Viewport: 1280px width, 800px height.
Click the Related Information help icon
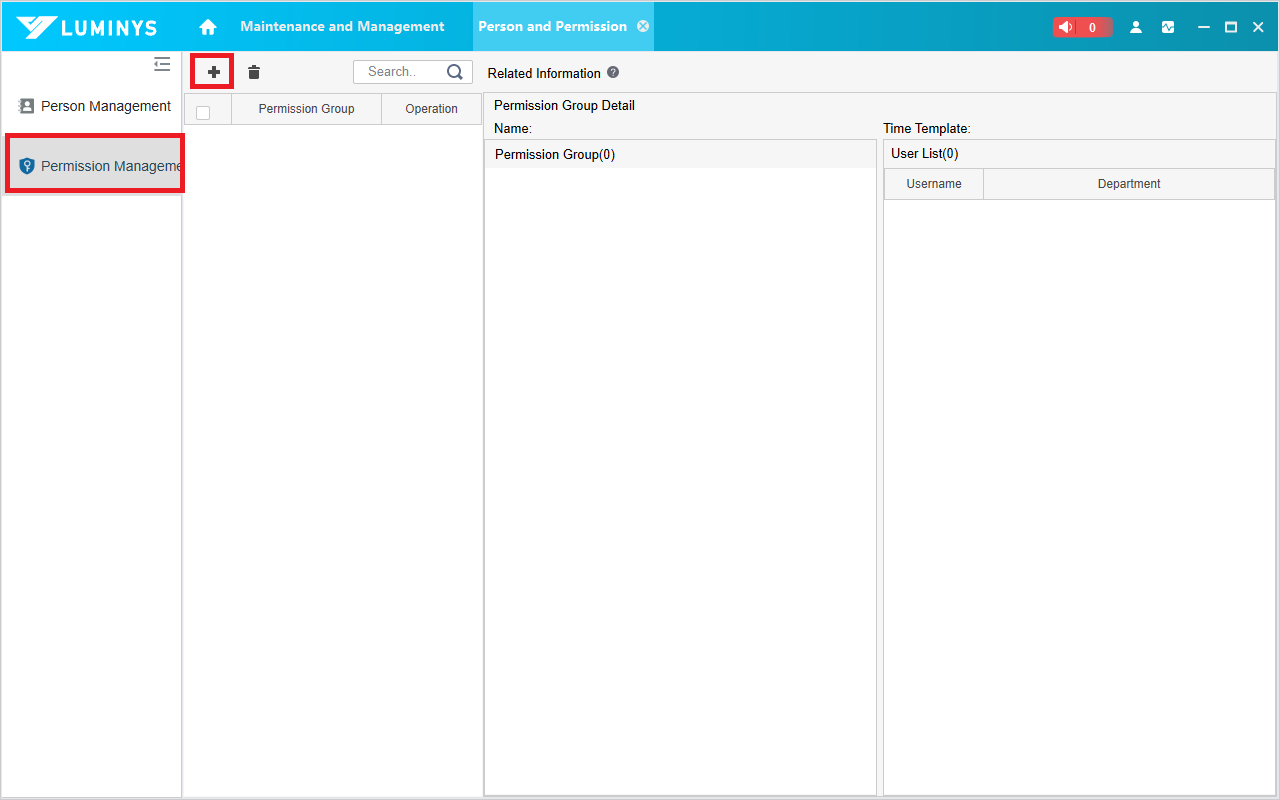[613, 73]
